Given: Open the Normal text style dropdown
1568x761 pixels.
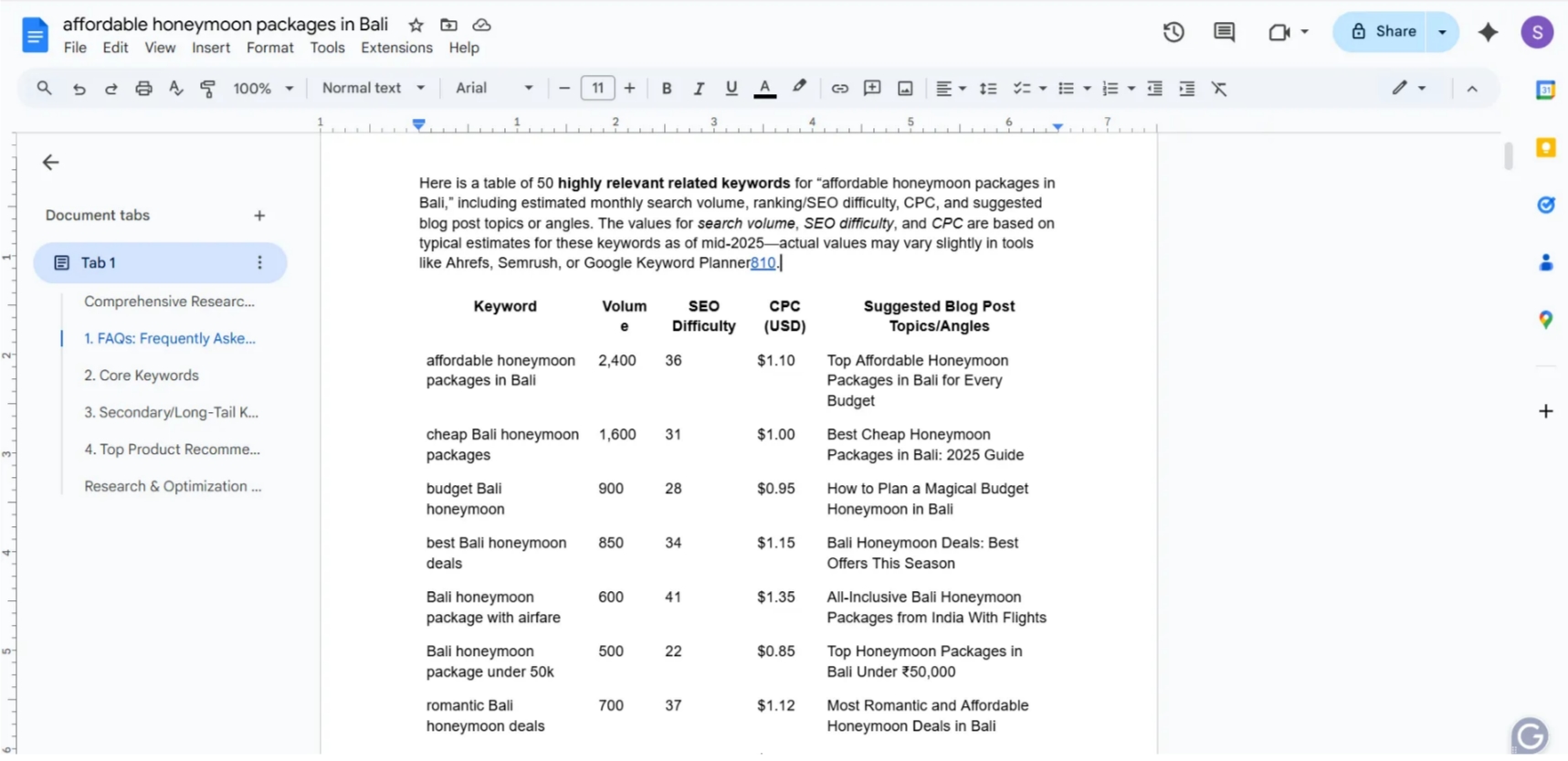Looking at the screenshot, I should click(374, 88).
